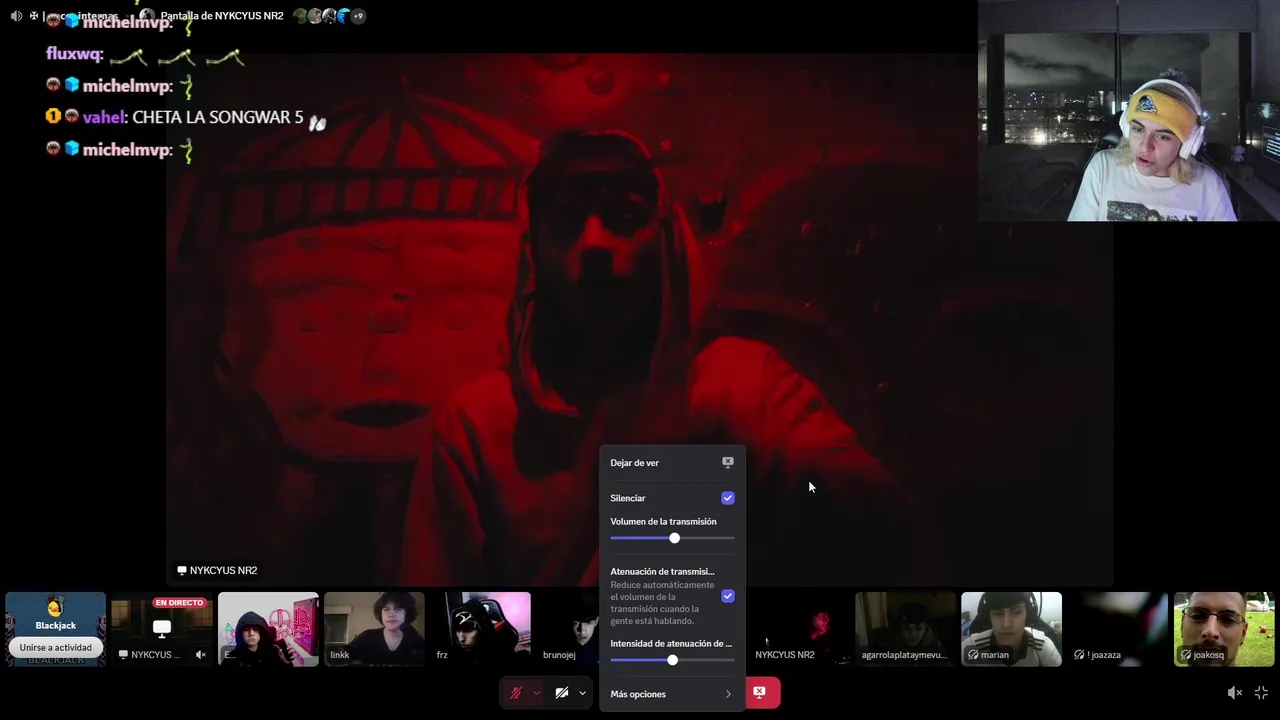Click the stop-watching icon next to Dejar de ver

click(x=728, y=462)
